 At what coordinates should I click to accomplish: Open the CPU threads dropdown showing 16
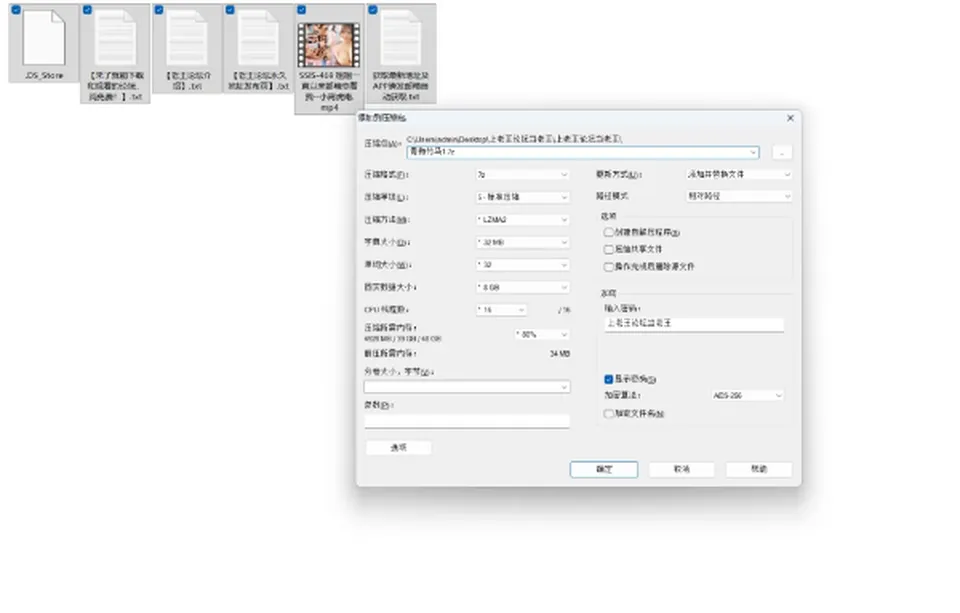coord(501,310)
